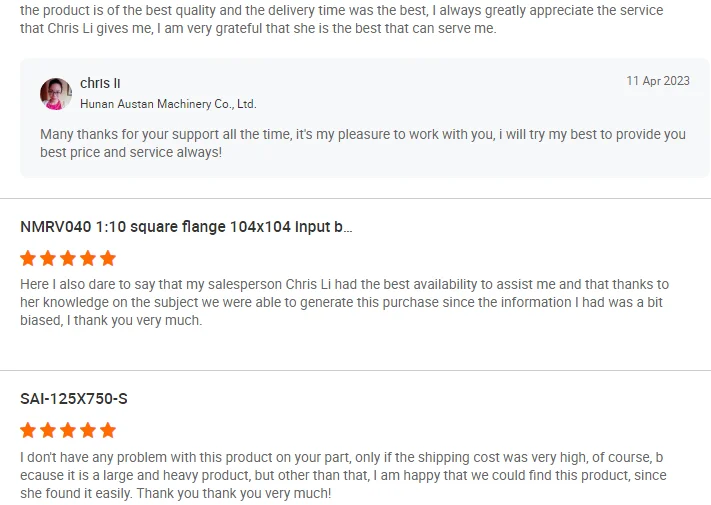Click fourth star of the NMRV040 review rating
Viewport: 711px width, 505px height.
[88, 258]
